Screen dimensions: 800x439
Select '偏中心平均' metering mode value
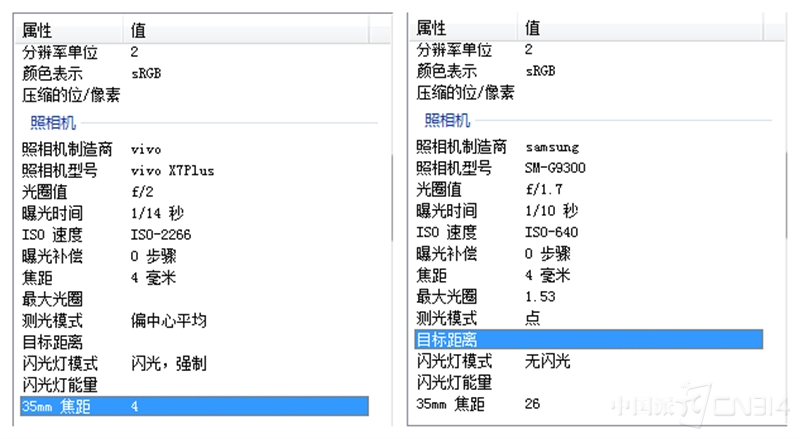coord(168,321)
